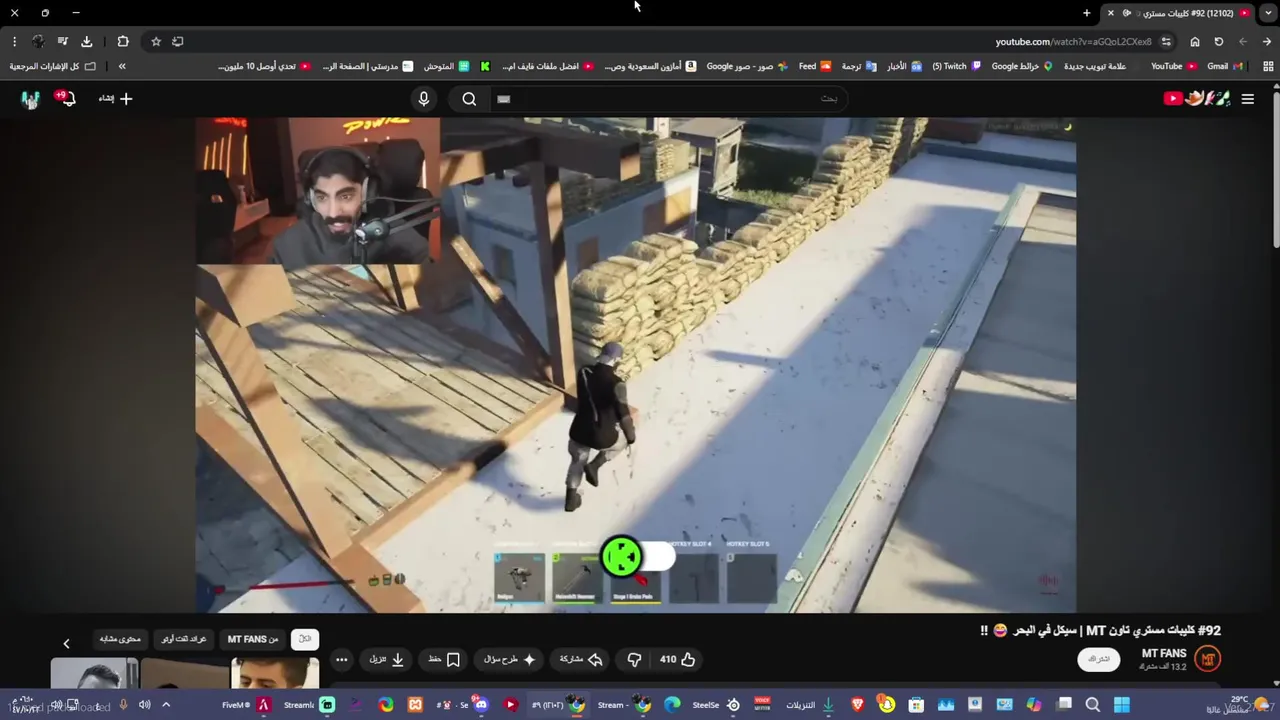Click the dislike thumbs-down button
This screenshot has height=720, width=1280.
tap(634, 659)
